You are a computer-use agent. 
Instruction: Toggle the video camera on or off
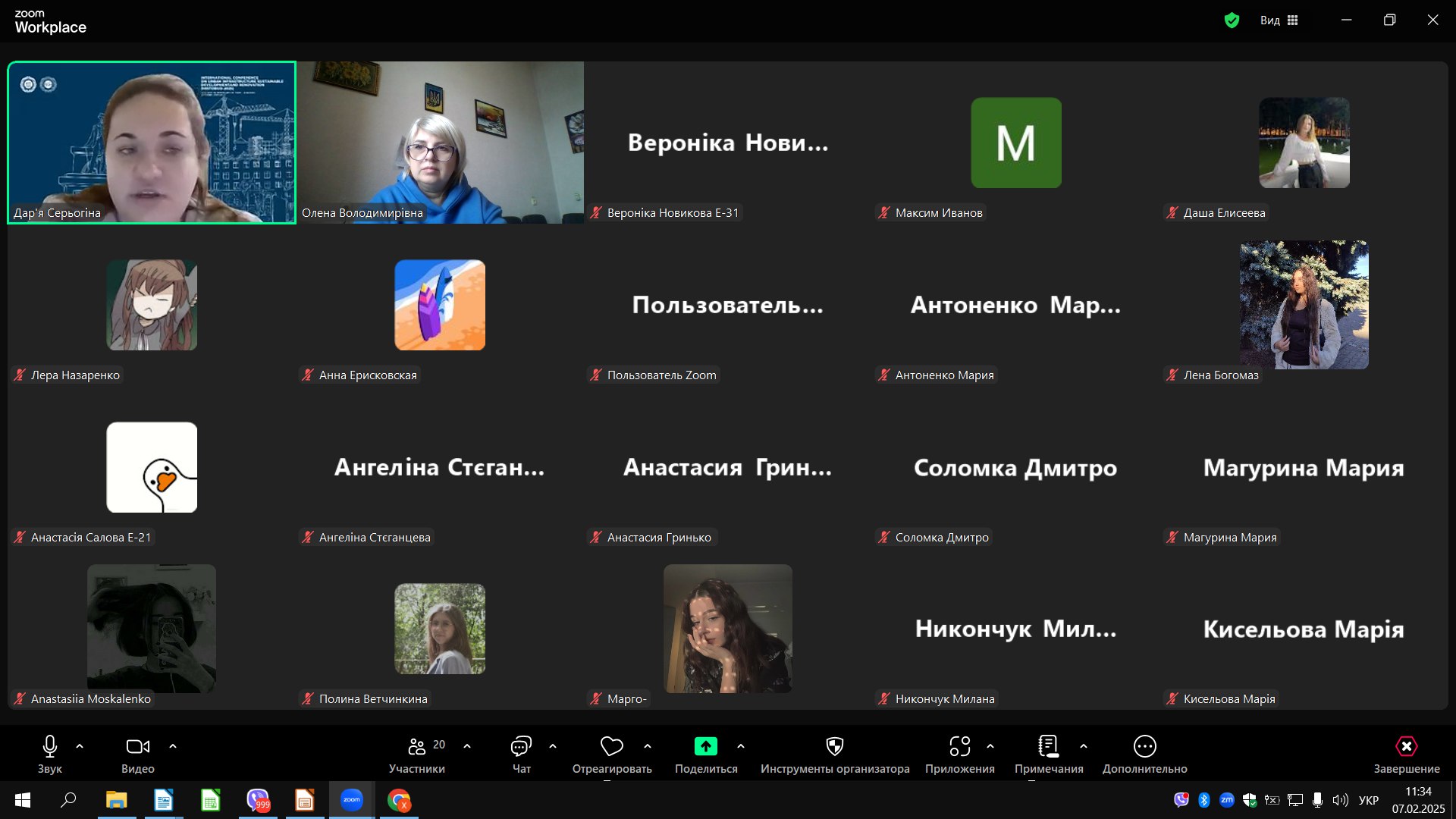click(x=137, y=747)
